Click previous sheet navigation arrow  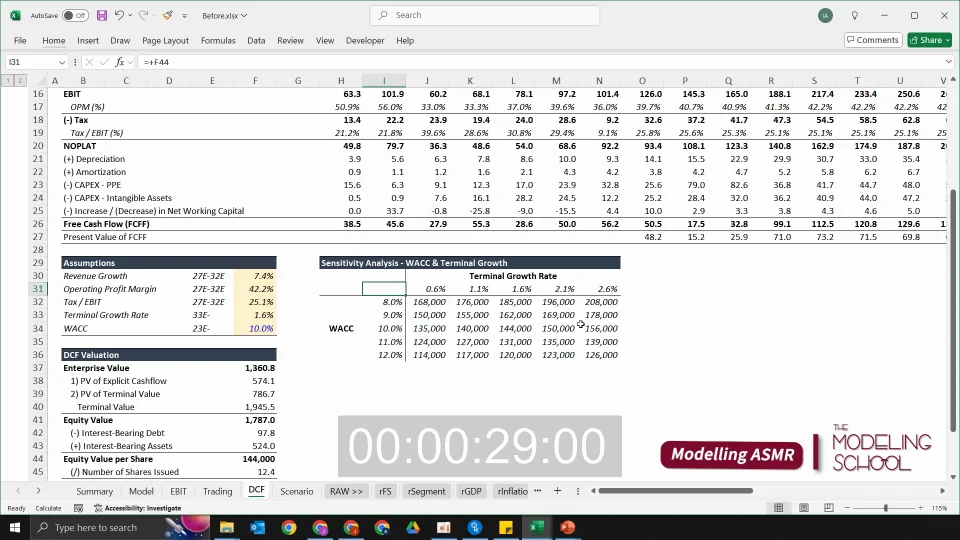coord(18,491)
